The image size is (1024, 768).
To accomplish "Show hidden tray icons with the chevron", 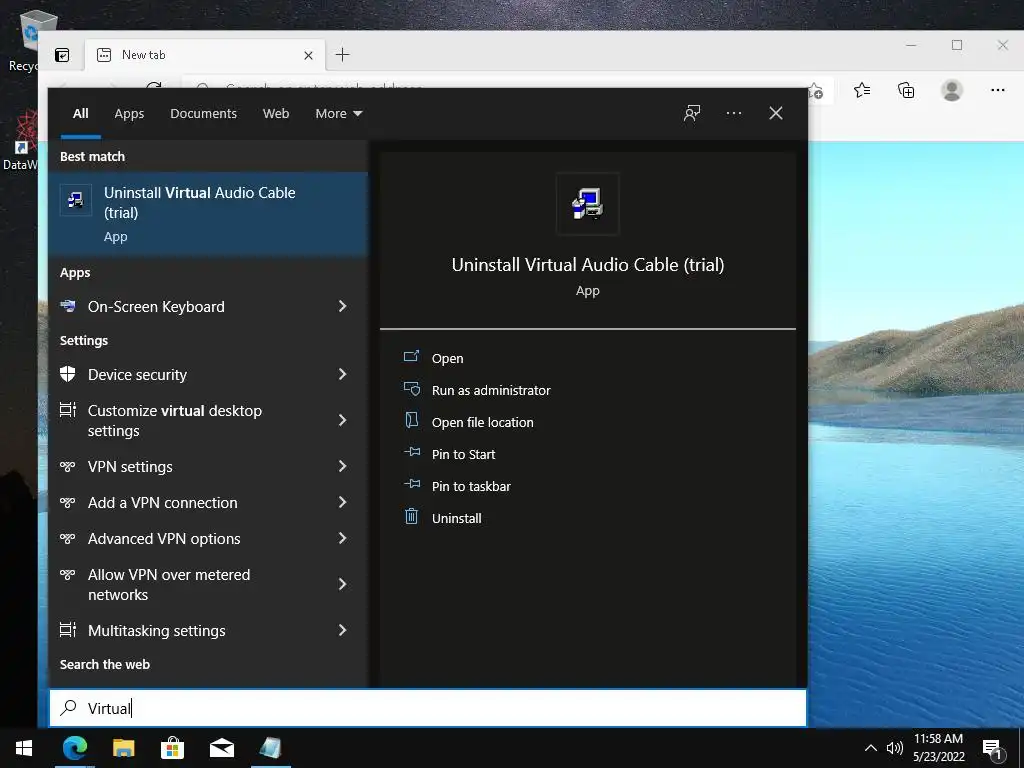I will pyautogui.click(x=871, y=748).
